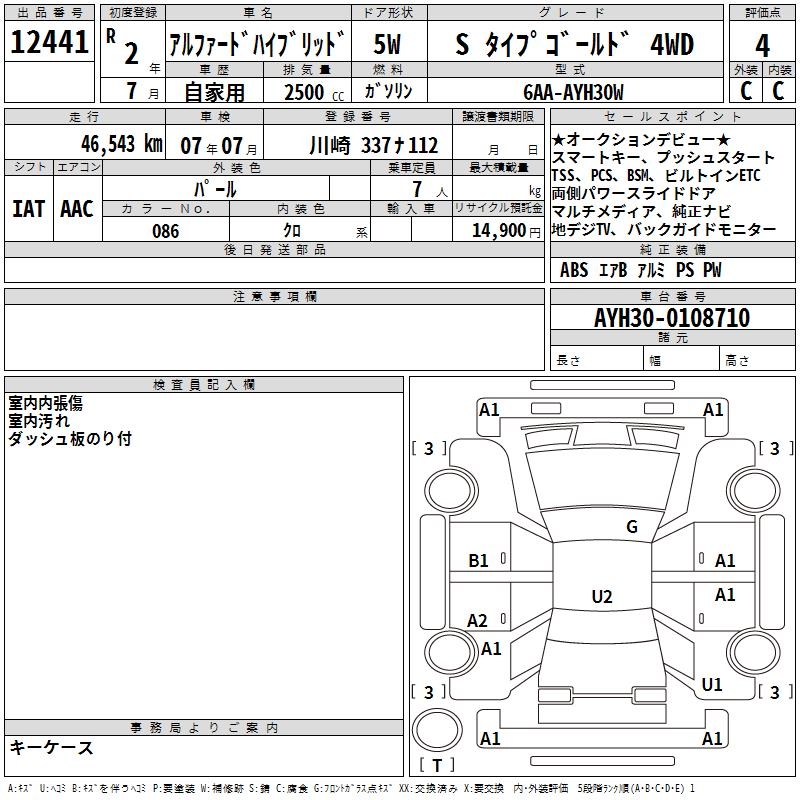Click exterior color パール

pyautogui.click(x=215, y=189)
